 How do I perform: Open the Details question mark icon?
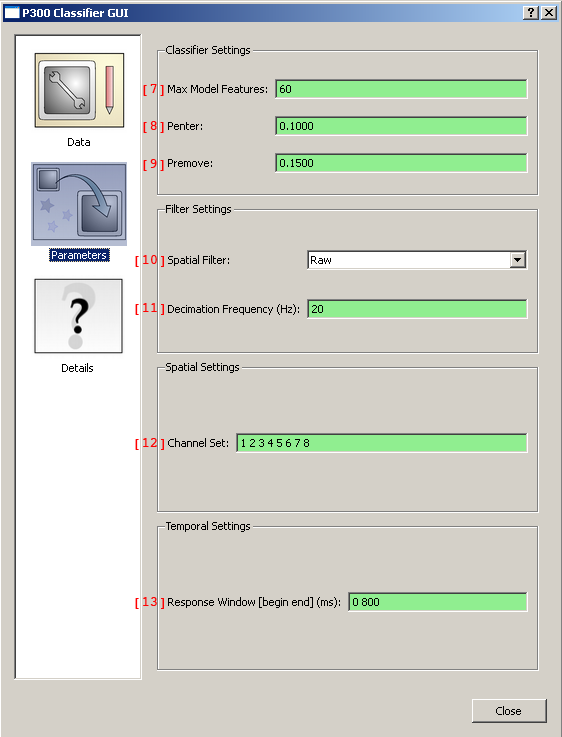pyautogui.click(x=78, y=316)
